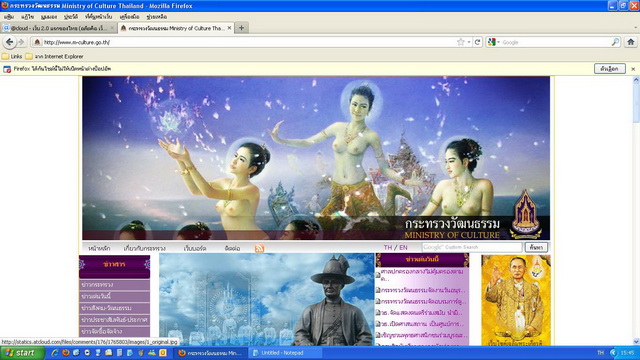The image size is (640, 360).
Task: Open a new tab with the plus button
Action: [x=241, y=28]
